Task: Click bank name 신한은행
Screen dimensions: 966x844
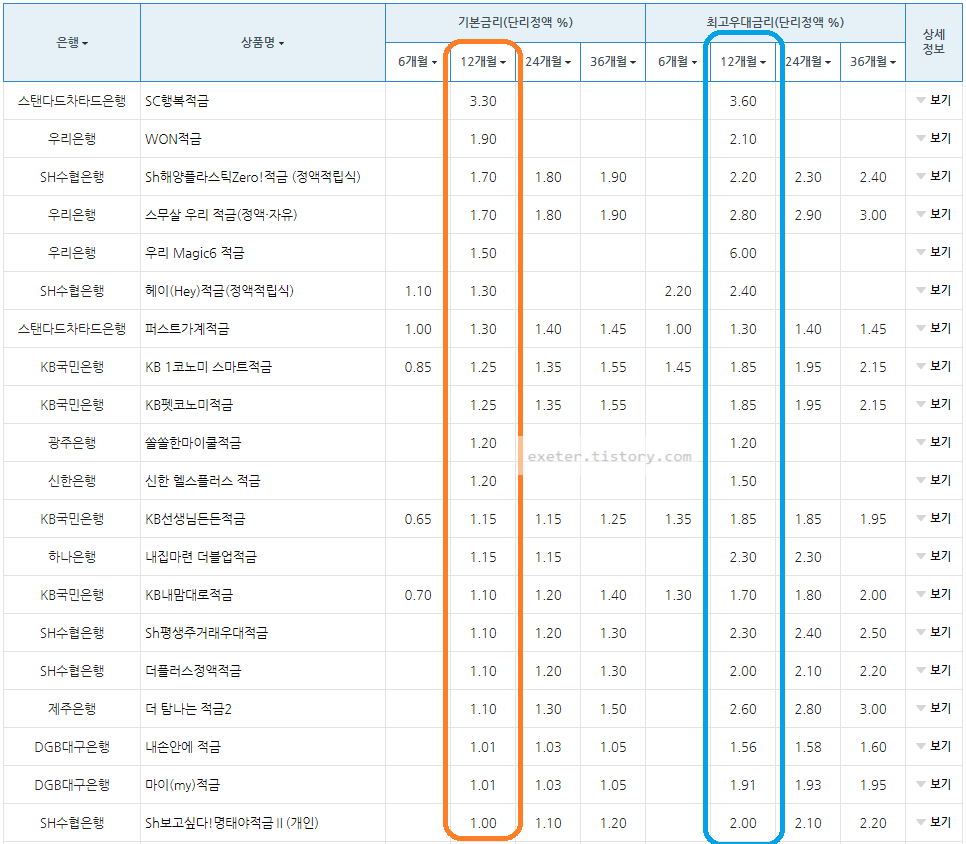Action: [x=72, y=481]
